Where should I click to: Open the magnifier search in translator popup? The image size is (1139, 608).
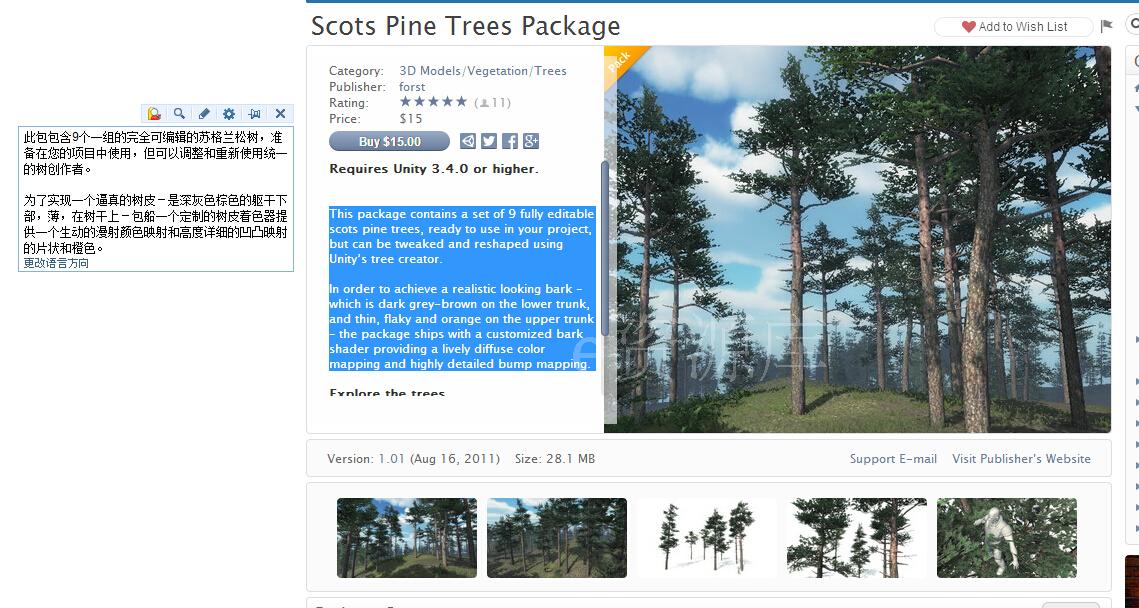tap(179, 113)
